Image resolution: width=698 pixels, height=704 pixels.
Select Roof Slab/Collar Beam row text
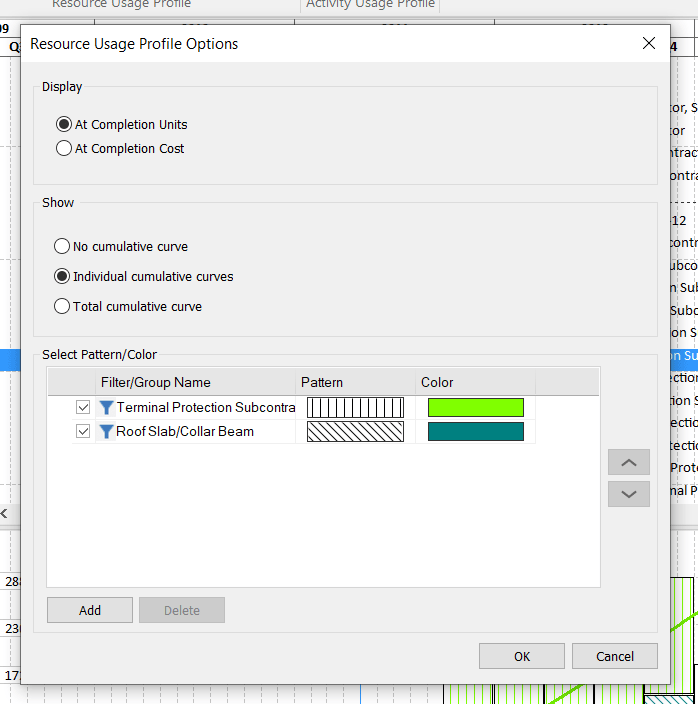[185, 431]
